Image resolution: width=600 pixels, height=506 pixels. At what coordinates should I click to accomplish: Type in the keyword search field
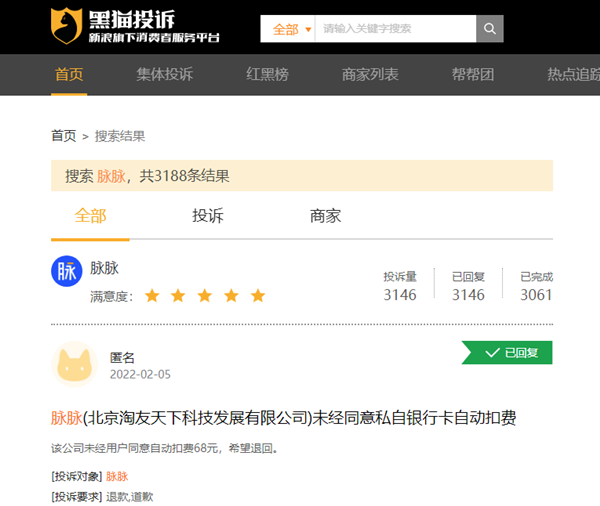click(394, 29)
